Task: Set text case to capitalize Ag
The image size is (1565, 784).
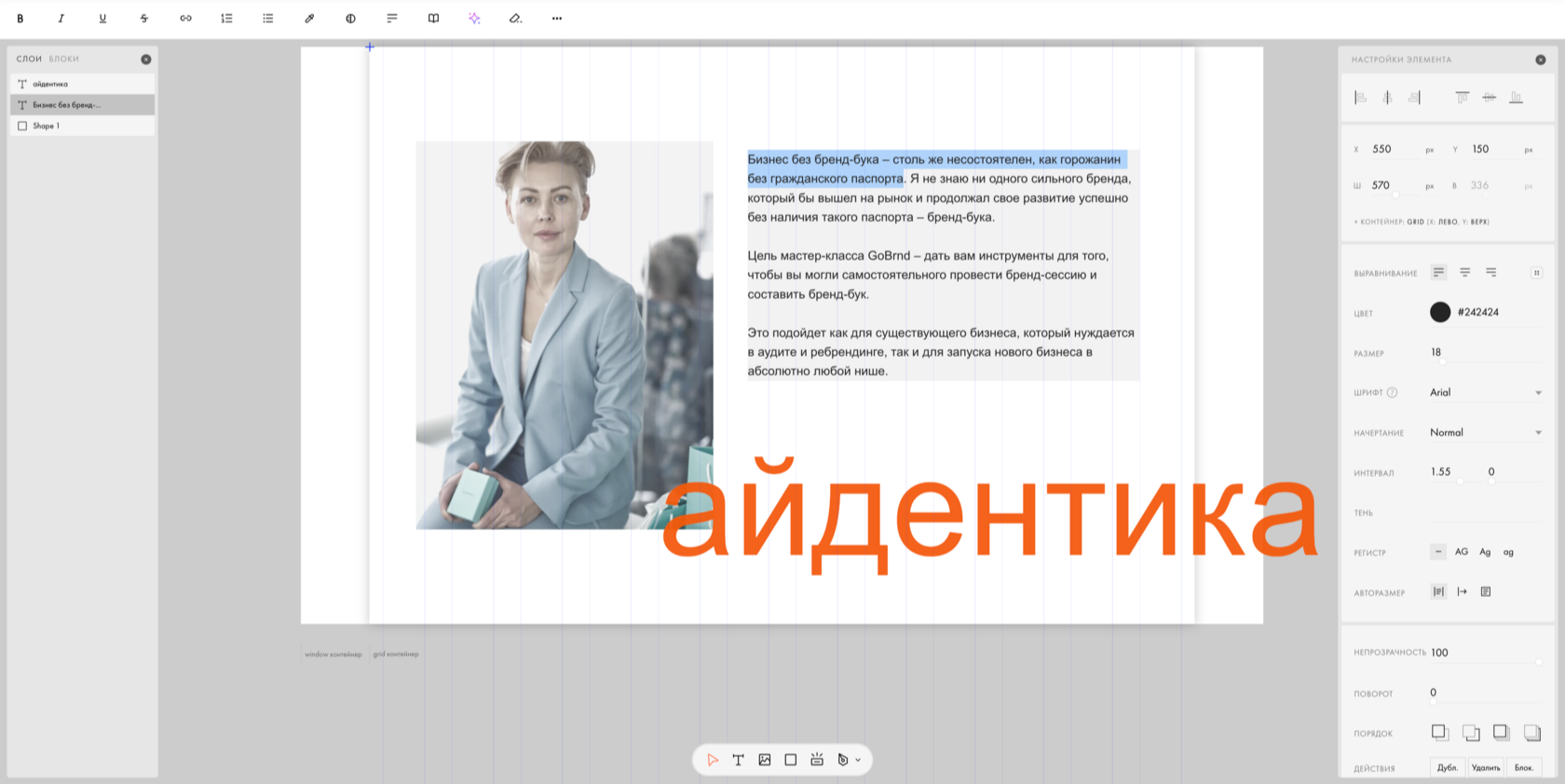Action: (x=1485, y=552)
